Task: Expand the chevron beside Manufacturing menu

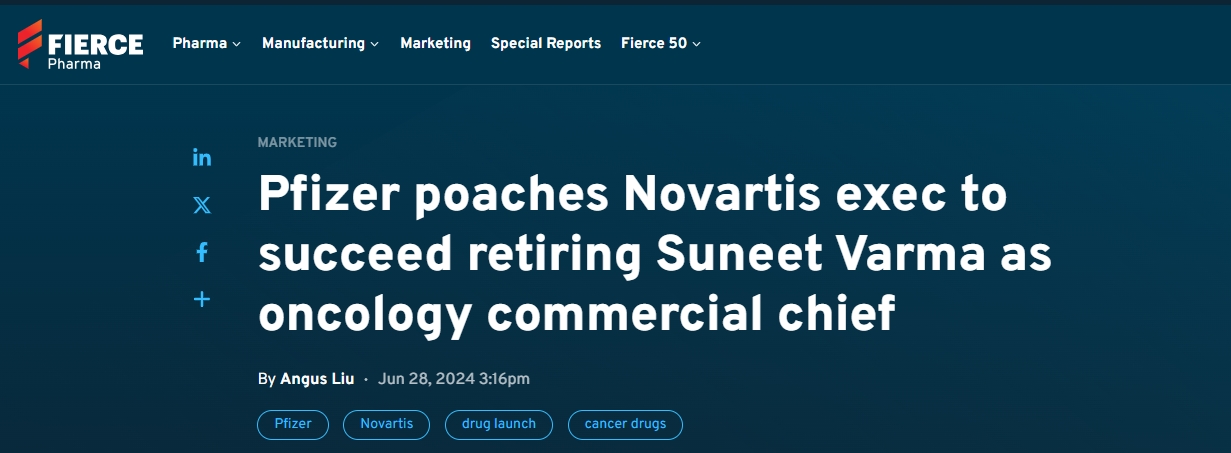Action: 375,44
